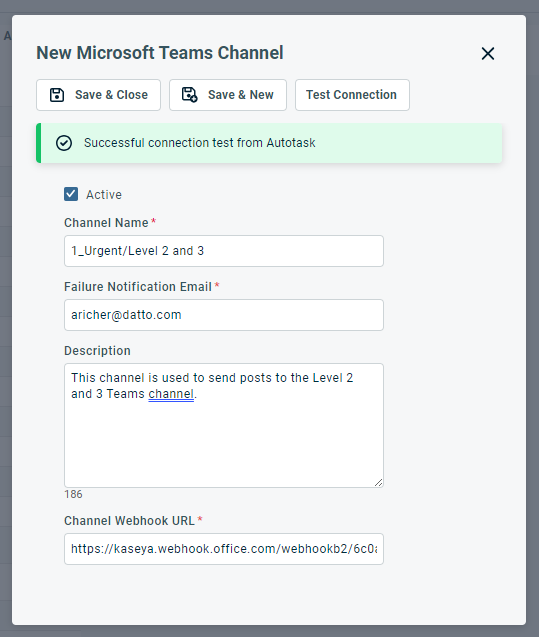Focus the Channel Name input field
The image size is (539, 637).
click(x=224, y=251)
